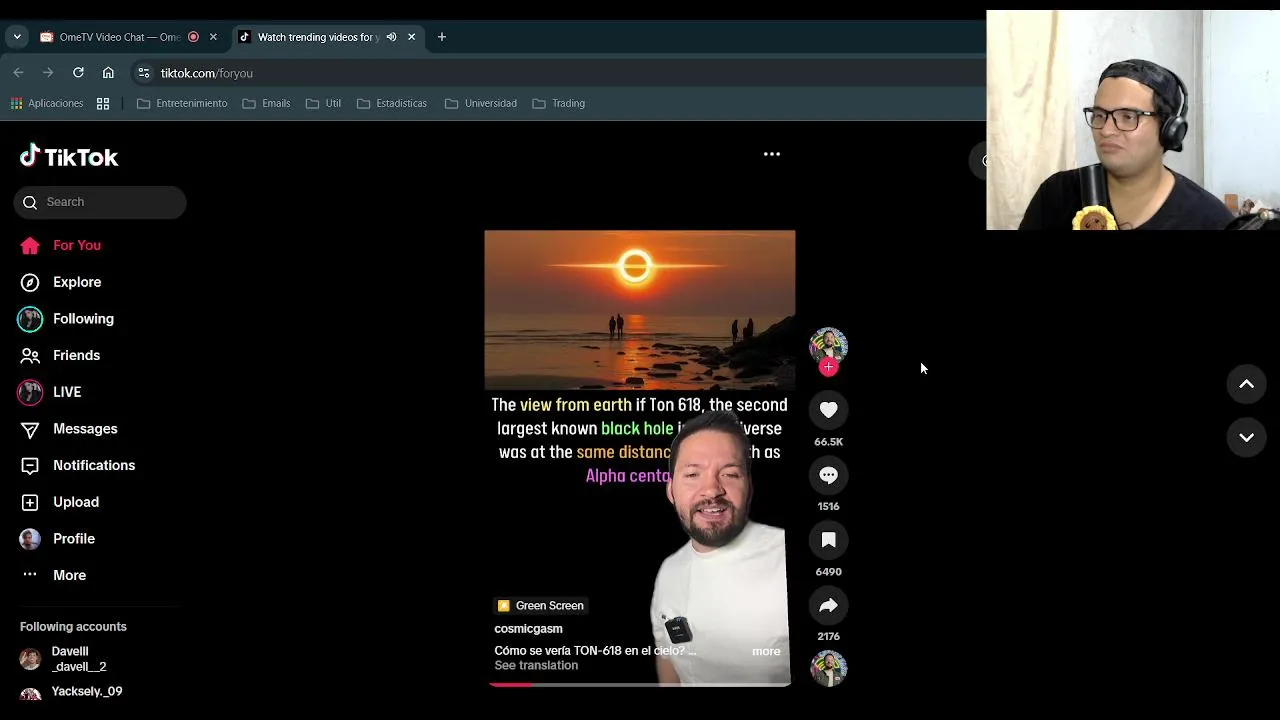Go to previous video with up arrow
Image resolution: width=1280 pixels, height=720 pixels.
click(1246, 384)
